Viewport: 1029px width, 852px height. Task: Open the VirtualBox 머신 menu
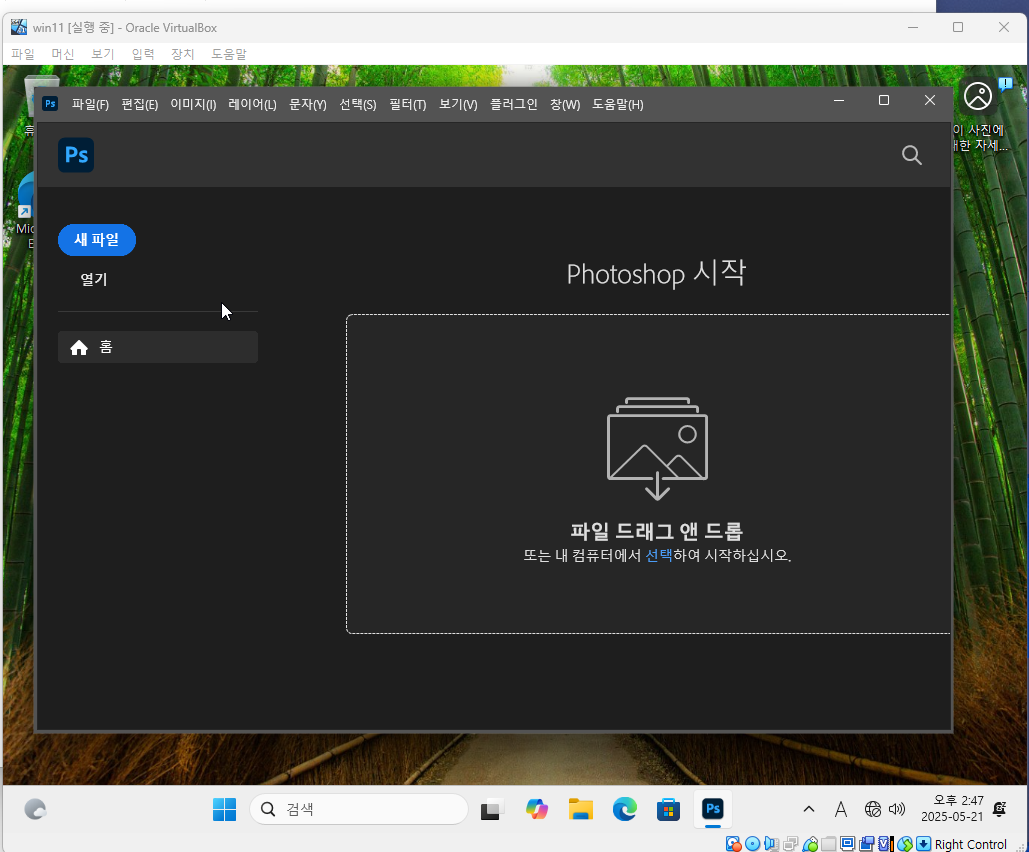click(63, 54)
